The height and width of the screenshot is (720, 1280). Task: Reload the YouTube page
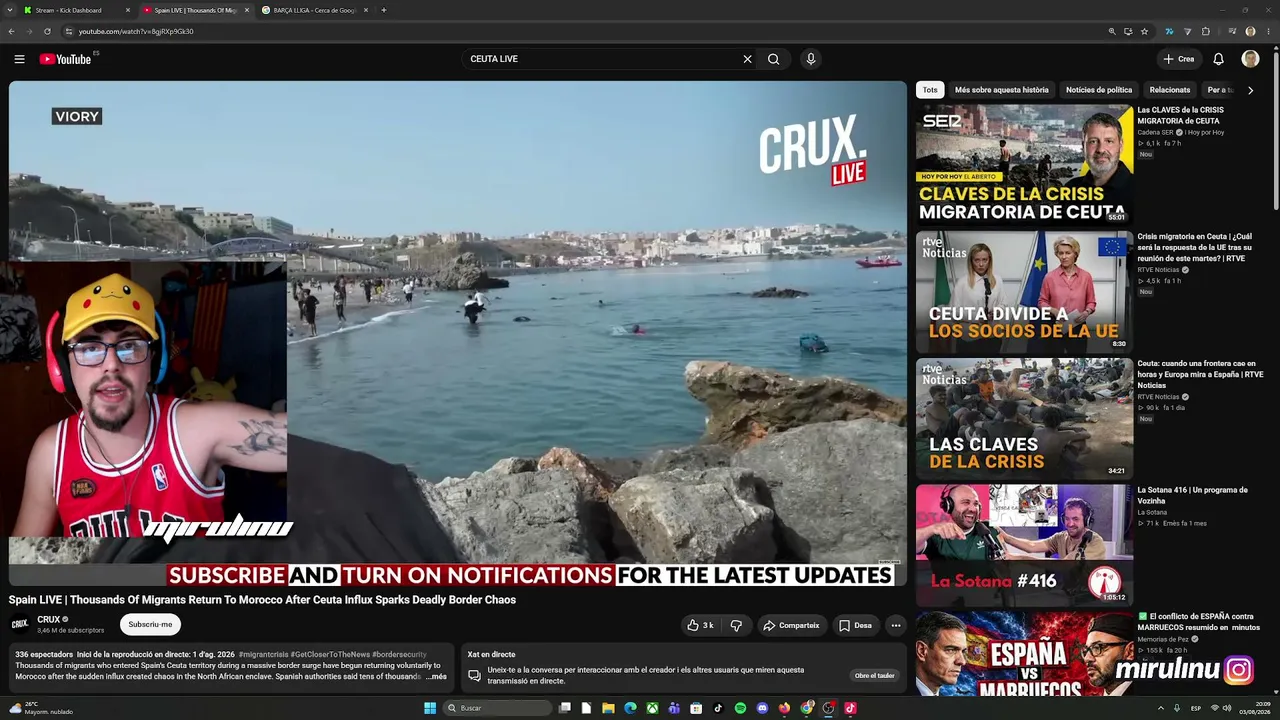coord(47,31)
